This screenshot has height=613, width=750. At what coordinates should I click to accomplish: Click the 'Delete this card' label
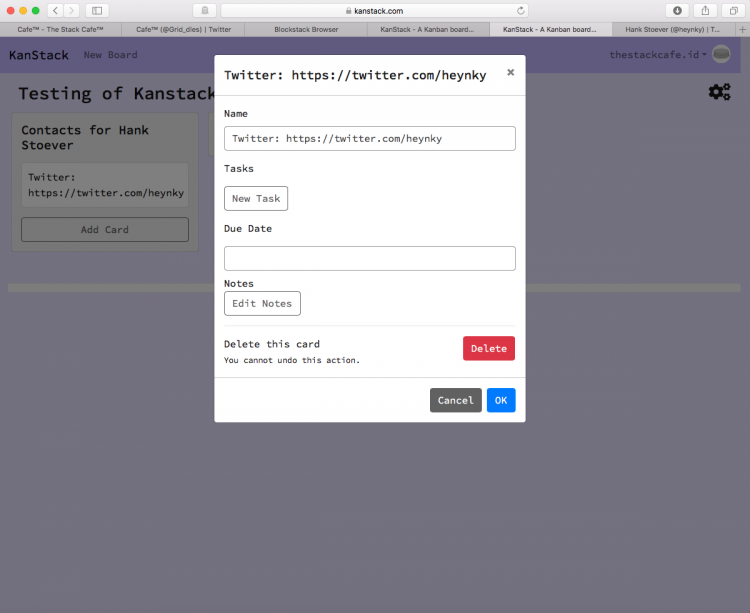click(272, 344)
